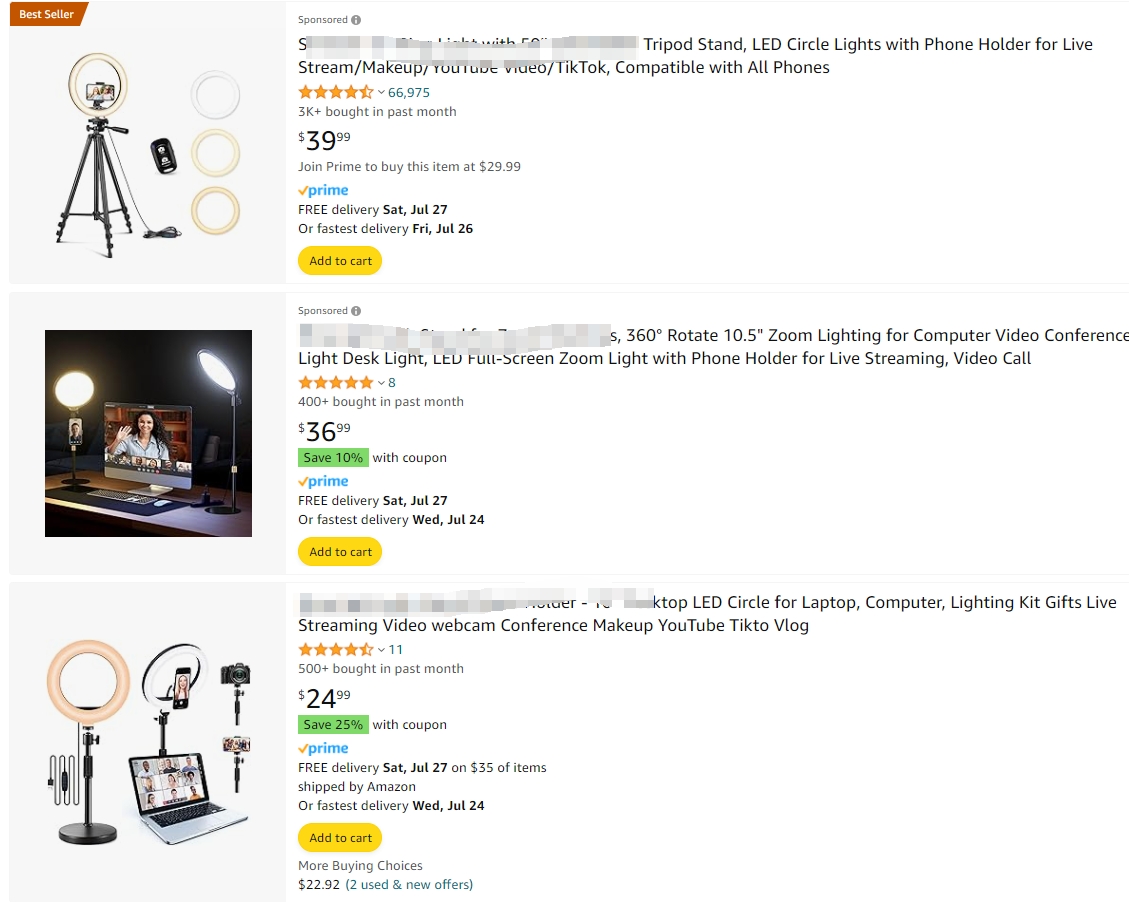Screen dimensions: 1129x902
Task: Click the Best Seller badge
Action: [x=48, y=14]
